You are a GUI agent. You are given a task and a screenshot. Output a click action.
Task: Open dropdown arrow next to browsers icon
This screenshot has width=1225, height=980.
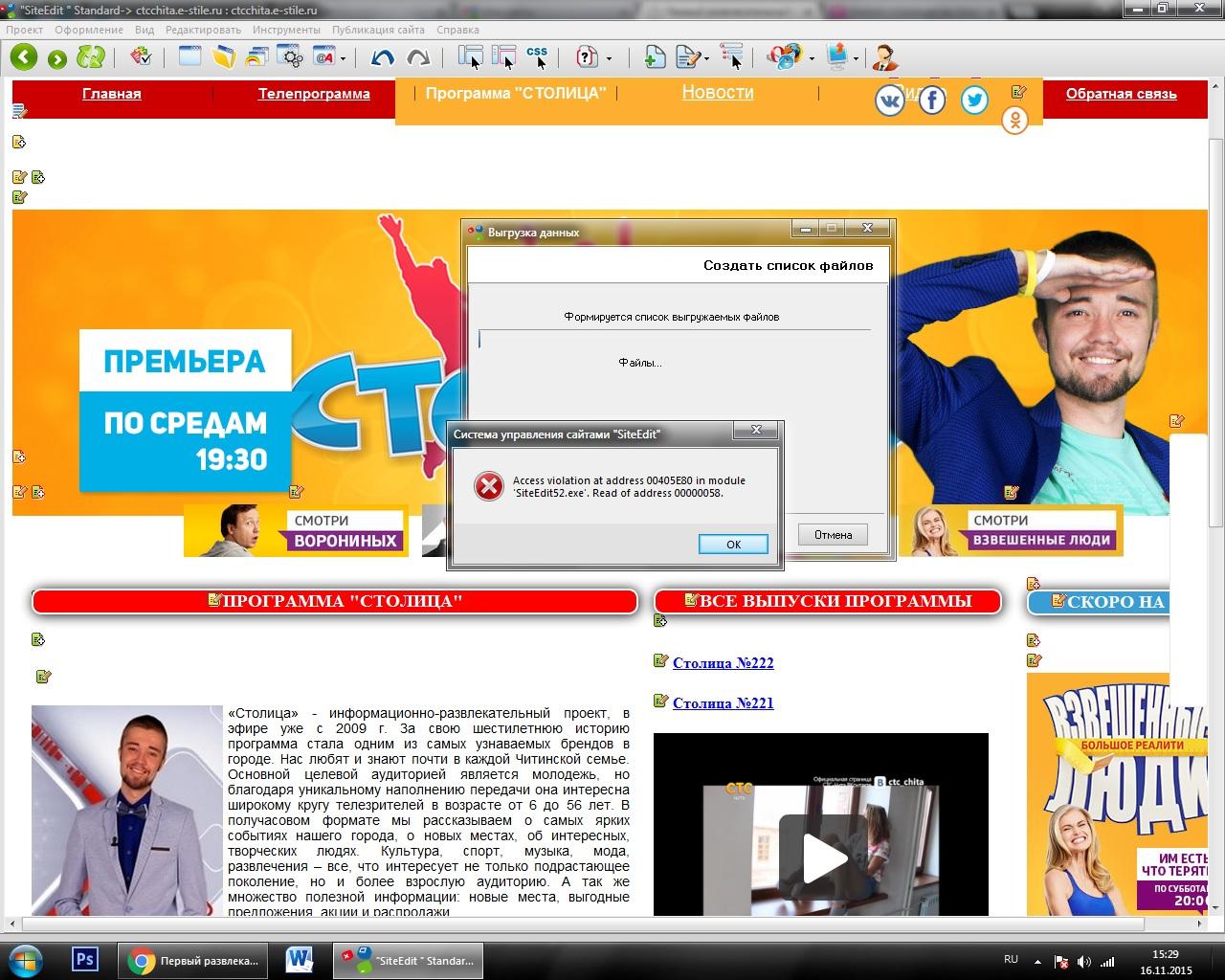(x=812, y=58)
